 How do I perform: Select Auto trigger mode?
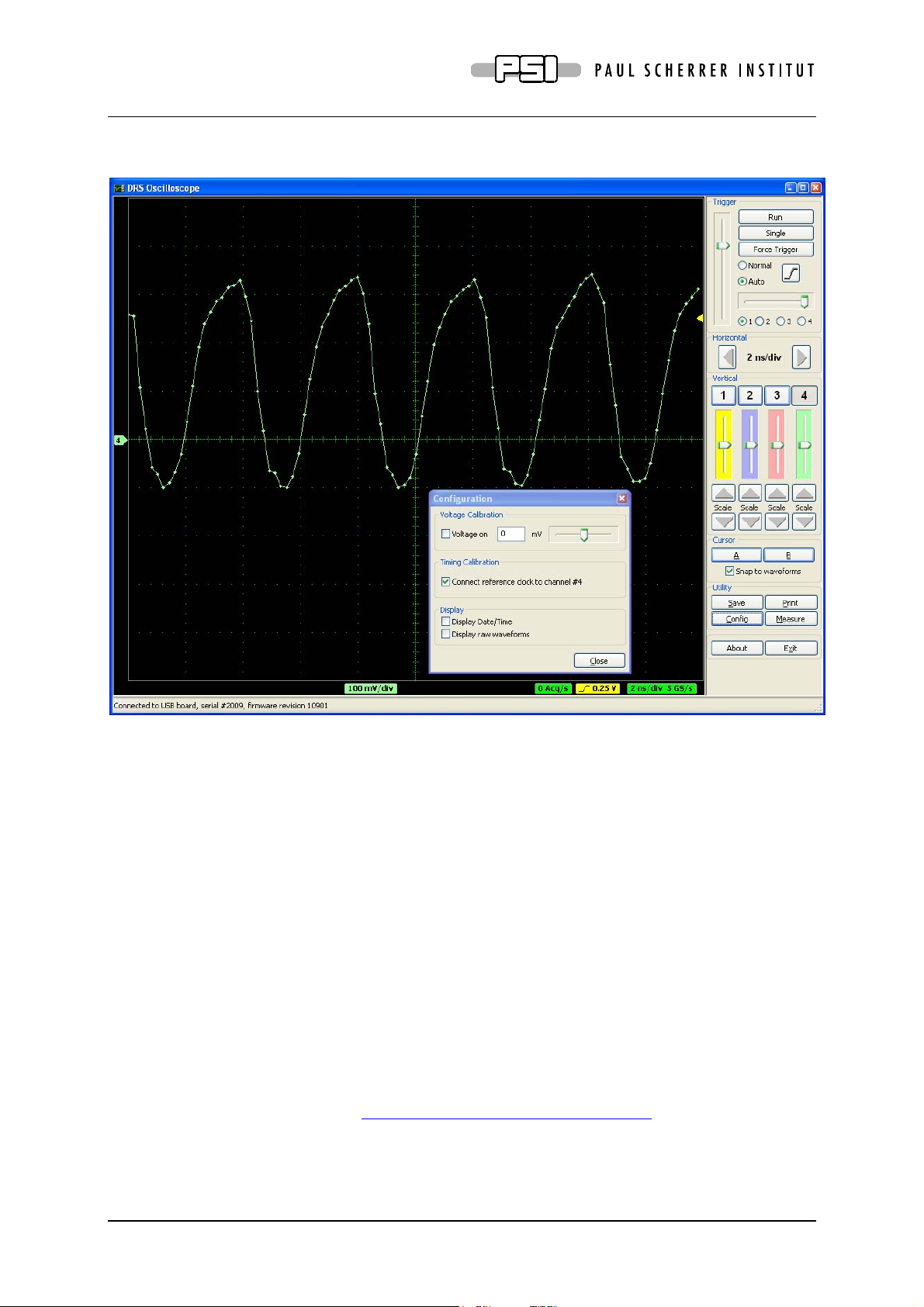(x=742, y=282)
